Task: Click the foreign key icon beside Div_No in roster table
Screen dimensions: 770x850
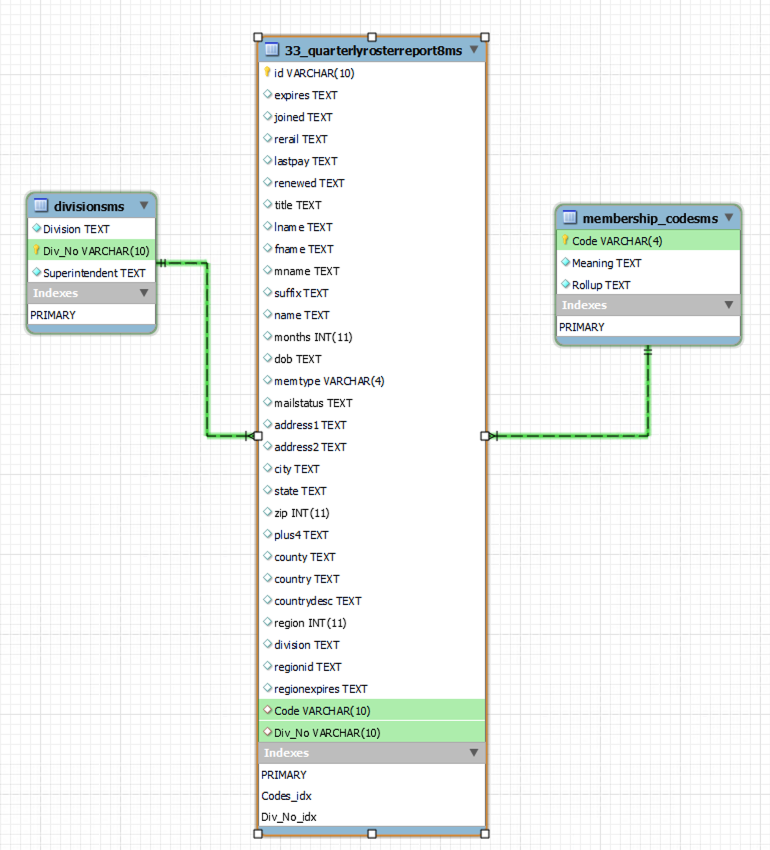Action: [267, 732]
